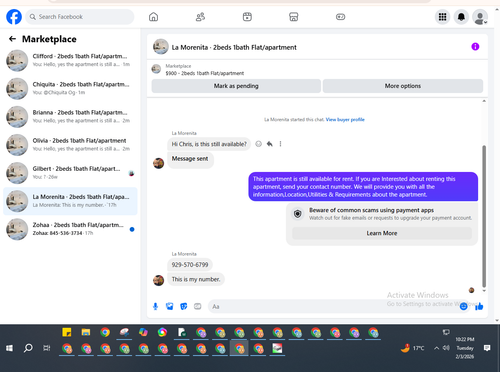Open the emoji picker in composer
This screenshot has width=500, height=372.
click(x=463, y=306)
